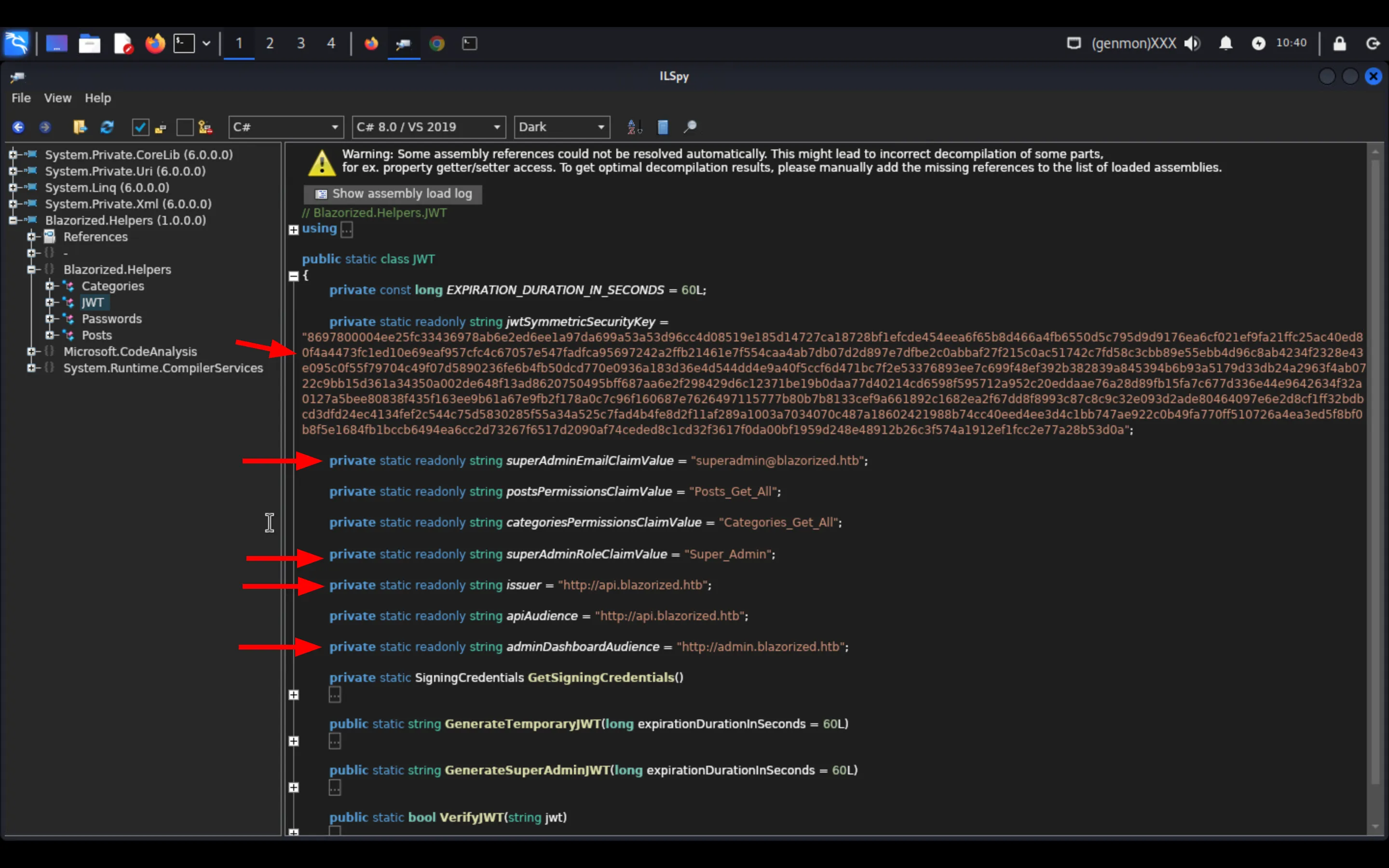
Task: Expand the GenerateTemporaryJWT method body
Action: point(293,741)
